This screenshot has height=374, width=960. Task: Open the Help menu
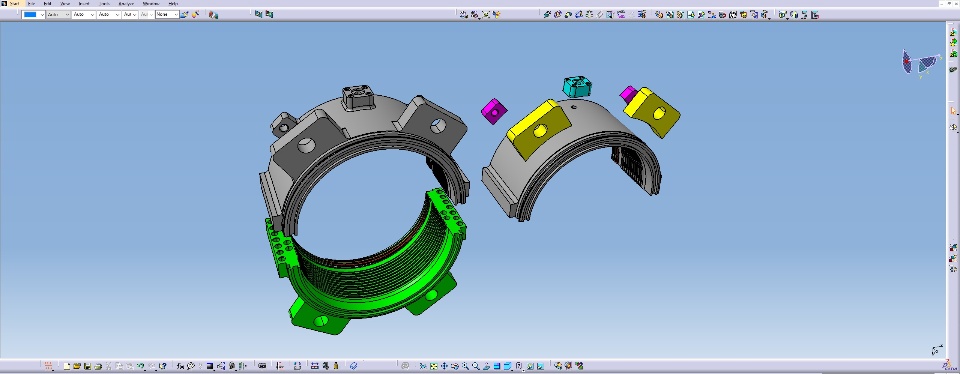point(174,4)
